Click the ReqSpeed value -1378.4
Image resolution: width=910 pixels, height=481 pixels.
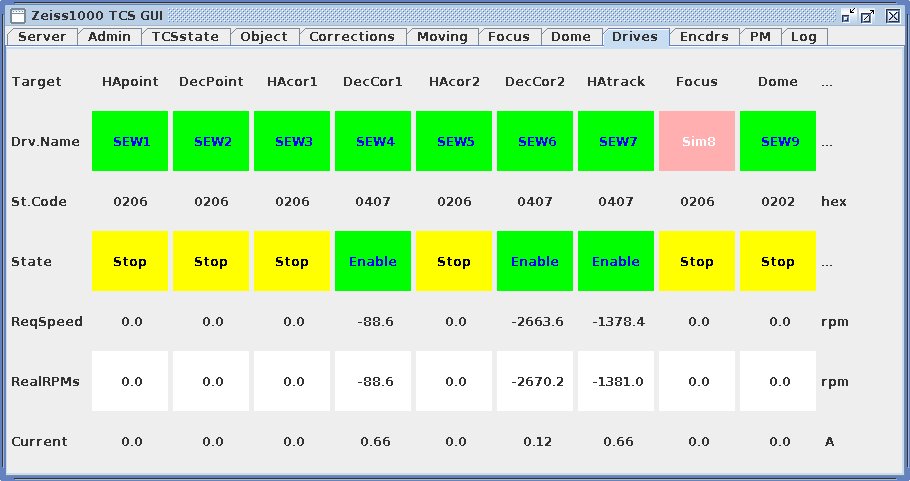[x=618, y=321]
